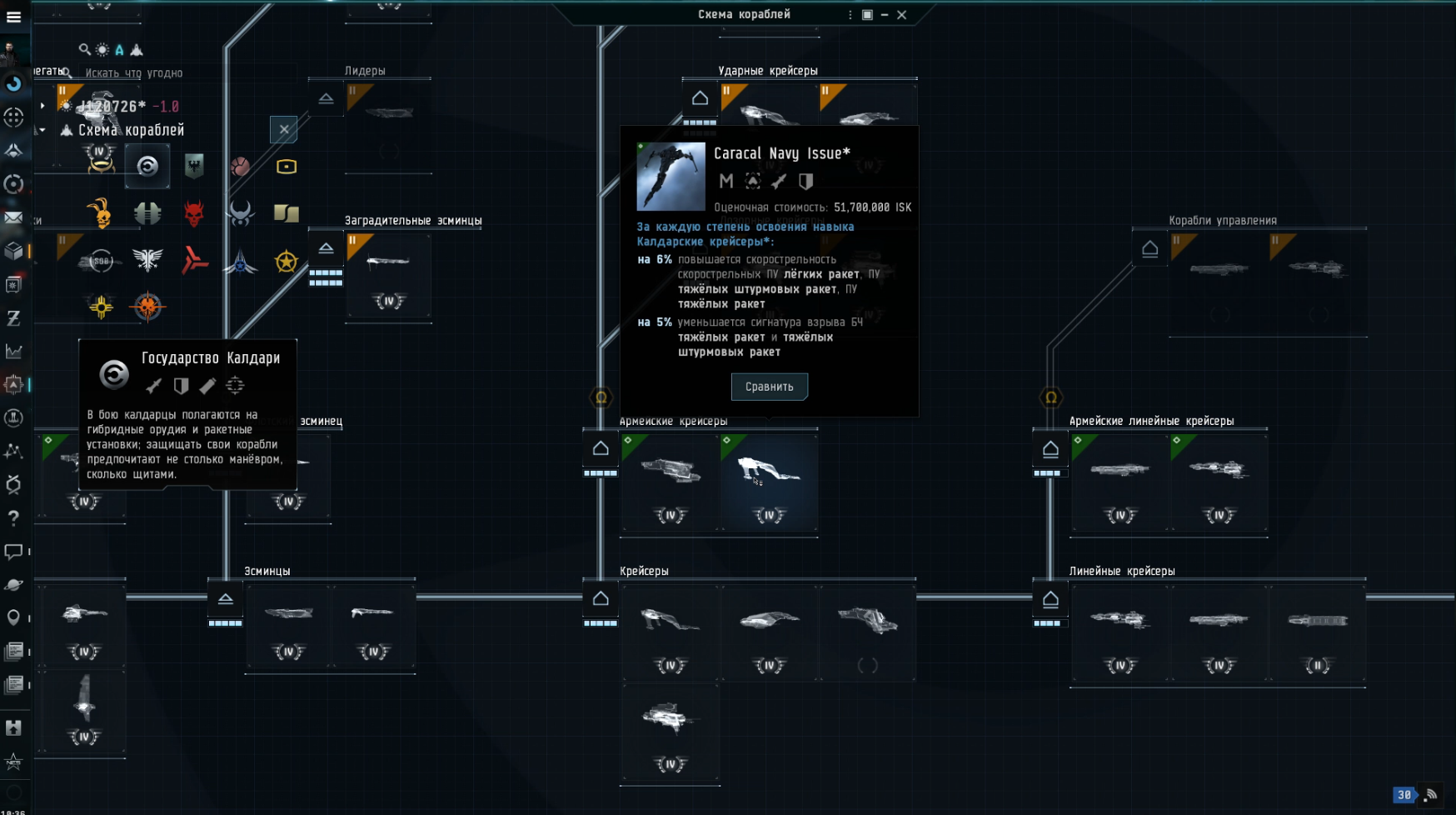The width and height of the screenshot is (1456, 815).
Task: Open the Армейские крейсеры group skill icon
Action: (x=601, y=448)
